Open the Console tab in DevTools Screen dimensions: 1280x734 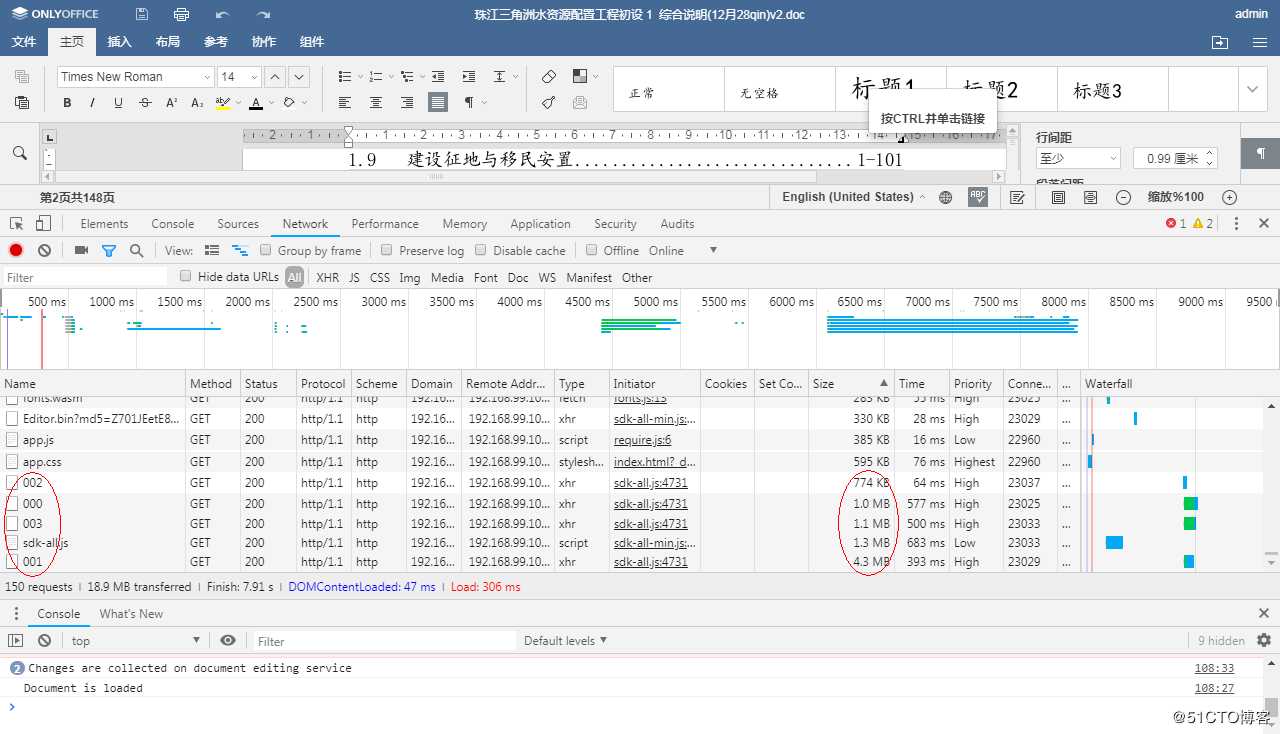(173, 224)
